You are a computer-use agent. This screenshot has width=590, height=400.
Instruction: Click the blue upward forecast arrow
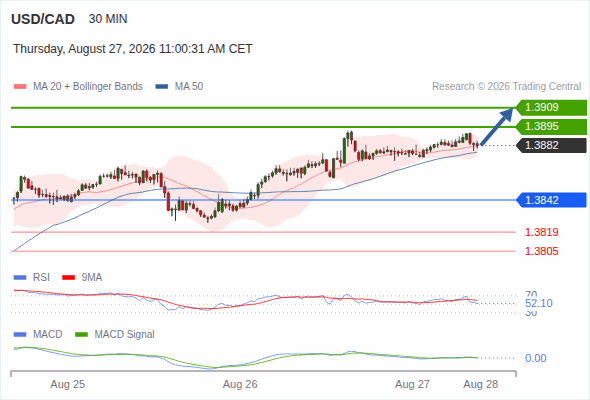497,126
